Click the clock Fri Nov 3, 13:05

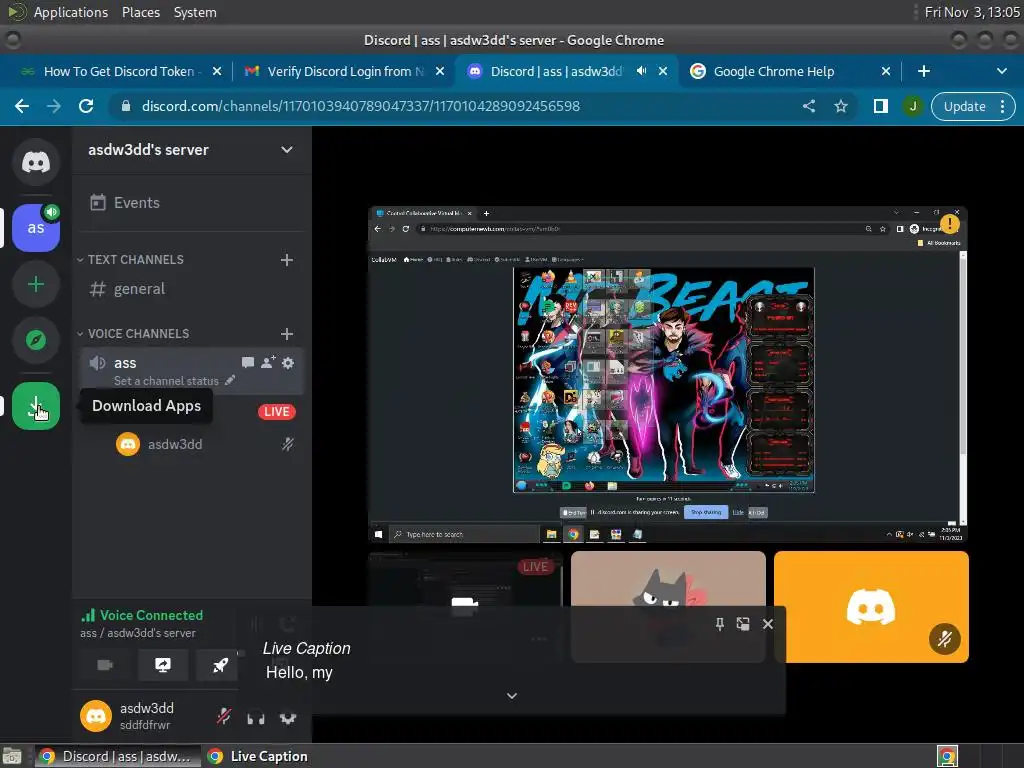click(971, 12)
